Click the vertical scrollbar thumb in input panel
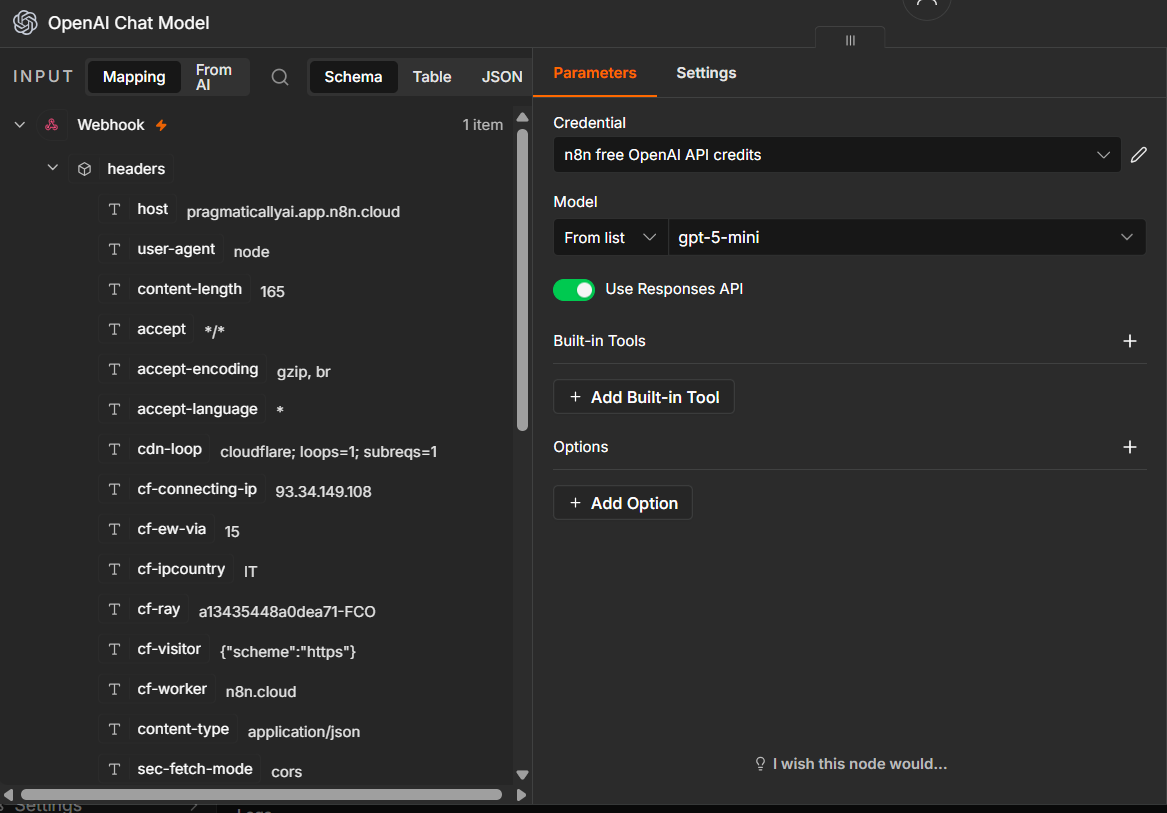 (x=522, y=279)
